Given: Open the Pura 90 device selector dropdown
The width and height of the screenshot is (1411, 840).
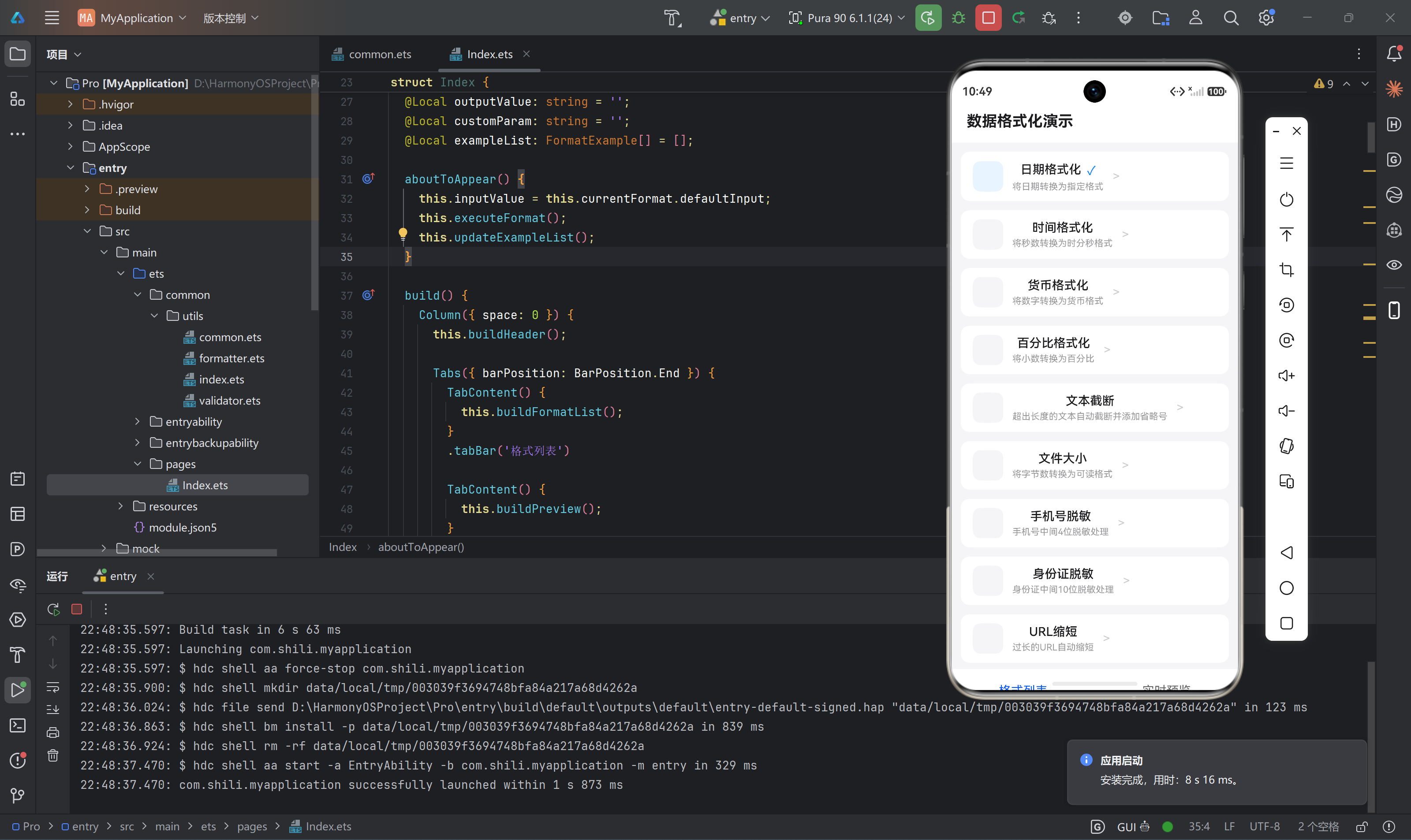Looking at the screenshot, I should click(x=847, y=18).
